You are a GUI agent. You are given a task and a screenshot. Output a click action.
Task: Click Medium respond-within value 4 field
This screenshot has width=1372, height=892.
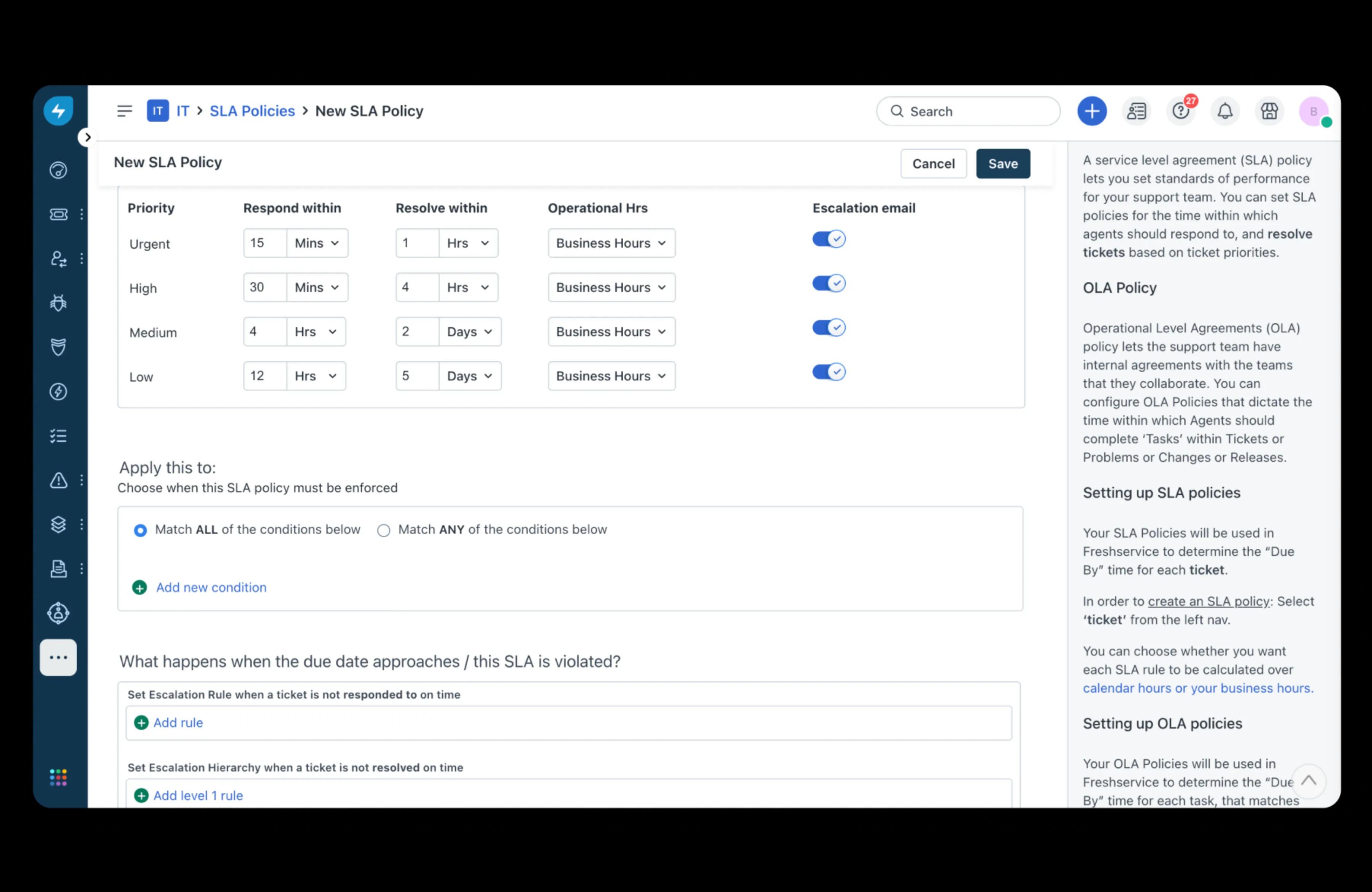[265, 332]
